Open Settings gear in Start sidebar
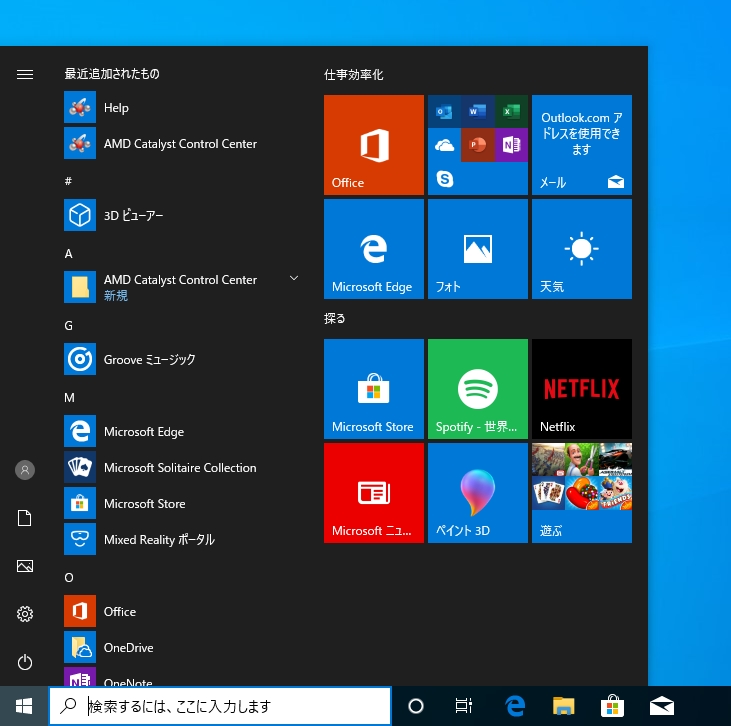Viewport: 731px width, 726px height. [25, 614]
